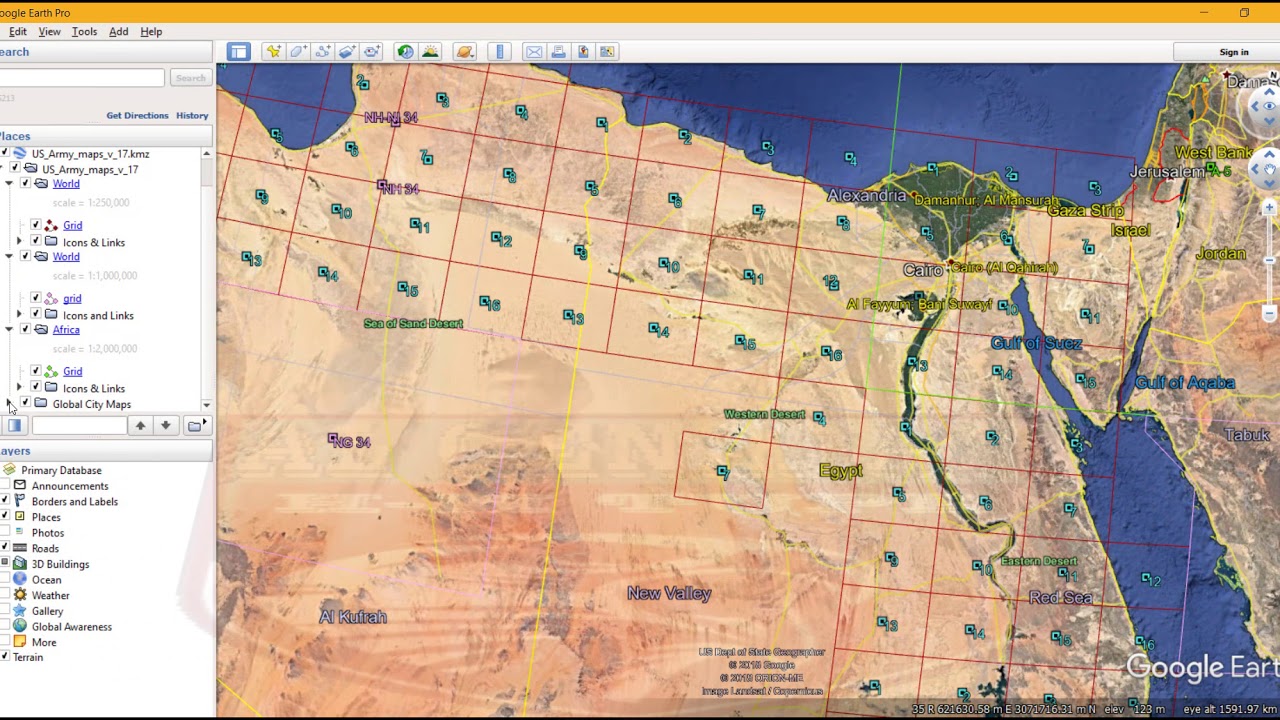The width and height of the screenshot is (1280, 720).
Task: Uncheck the US_Army_maps_v_17.kmz checkbox
Action: [4, 154]
